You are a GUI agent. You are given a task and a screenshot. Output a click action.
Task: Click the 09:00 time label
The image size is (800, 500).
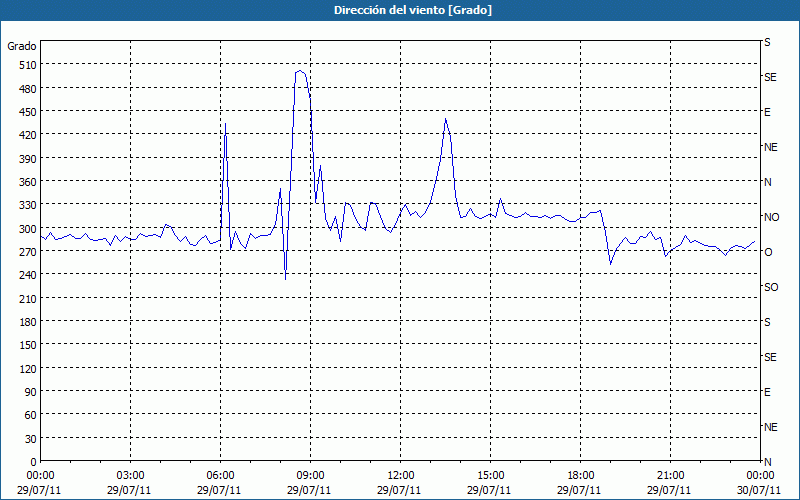click(310, 476)
